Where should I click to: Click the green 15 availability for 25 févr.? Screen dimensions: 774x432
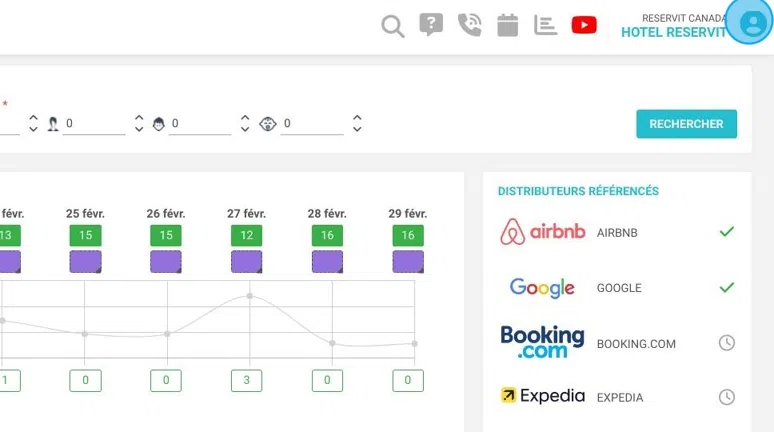click(x=85, y=236)
